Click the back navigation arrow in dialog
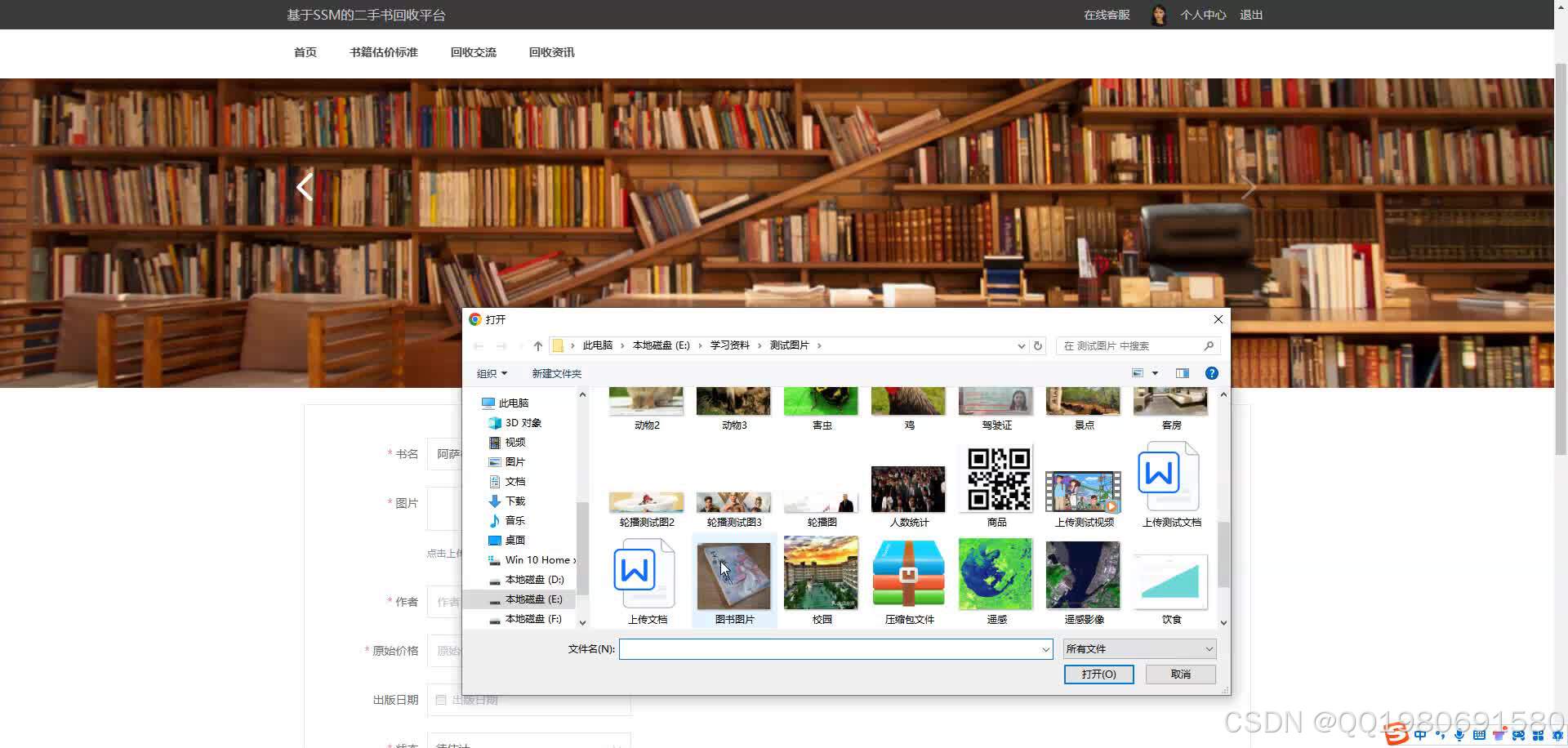The height and width of the screenshot is (748, 1568). [479, 346]
